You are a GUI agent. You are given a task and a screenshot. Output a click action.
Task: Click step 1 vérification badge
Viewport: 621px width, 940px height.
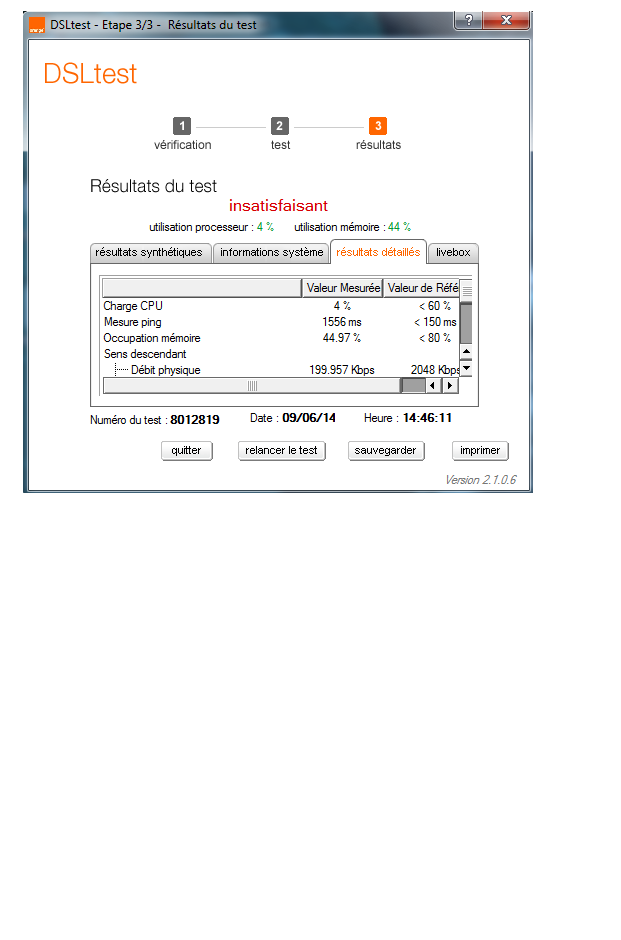(x=182, y=126)
